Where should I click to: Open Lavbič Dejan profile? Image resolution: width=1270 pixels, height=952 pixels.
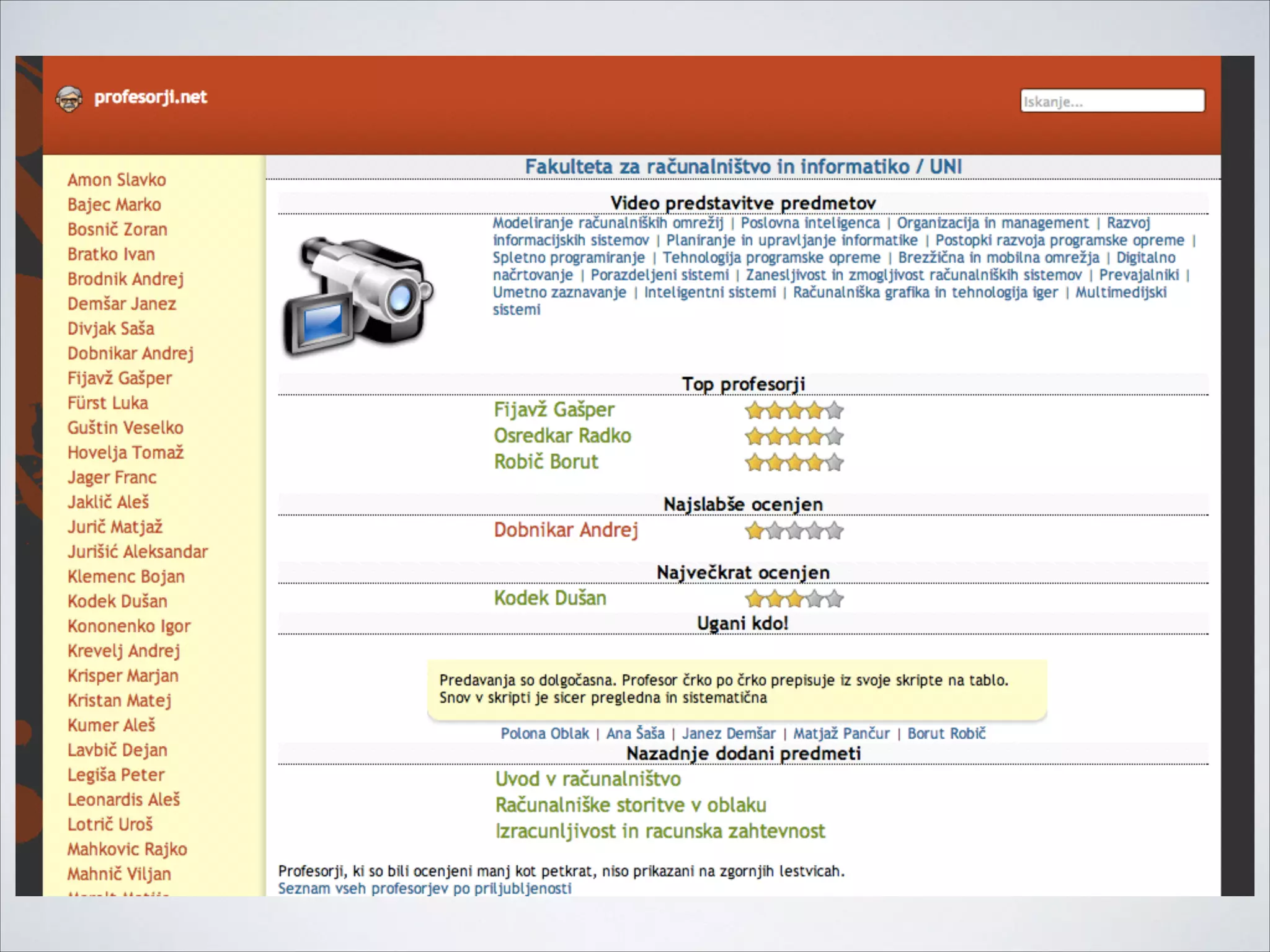117,750
